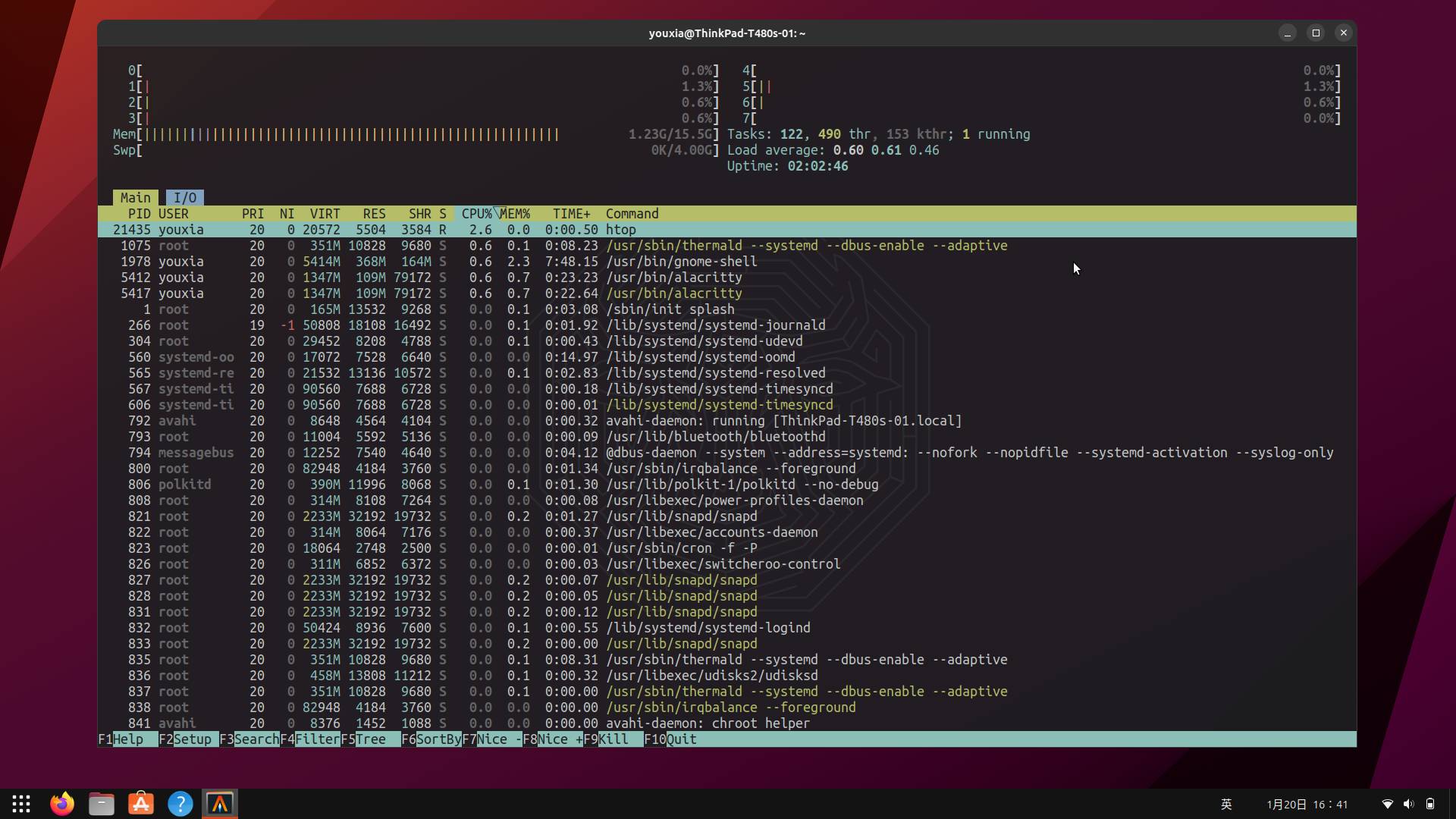Click F3 Search in the function bar
Viewport: 1456px width, 819px height.
pos(249,739)
